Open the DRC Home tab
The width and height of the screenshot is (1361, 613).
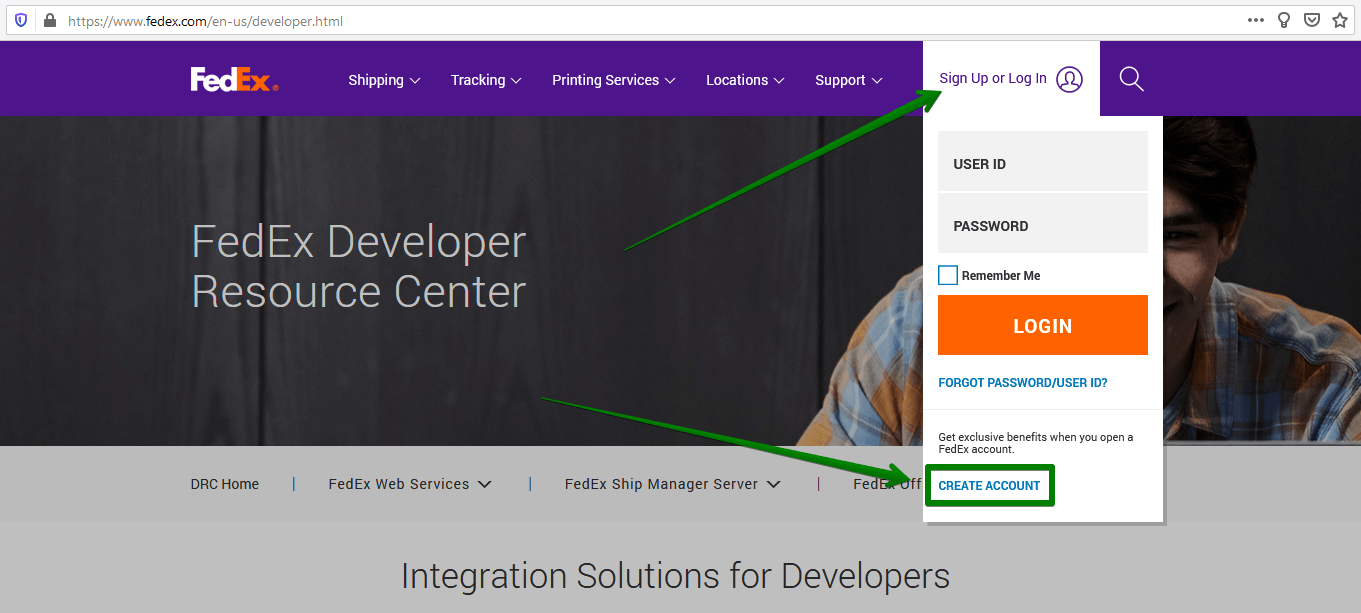[225, 484]
